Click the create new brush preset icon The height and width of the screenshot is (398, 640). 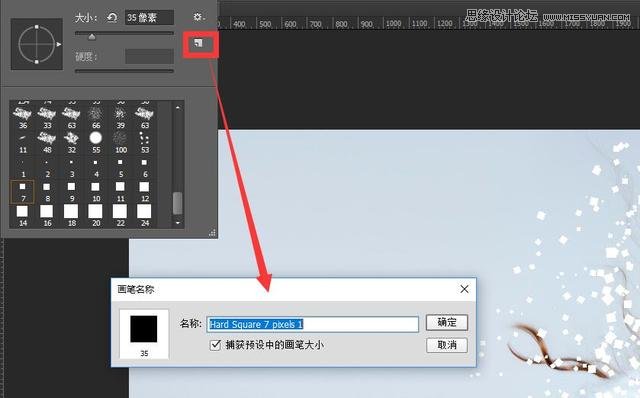198,43
